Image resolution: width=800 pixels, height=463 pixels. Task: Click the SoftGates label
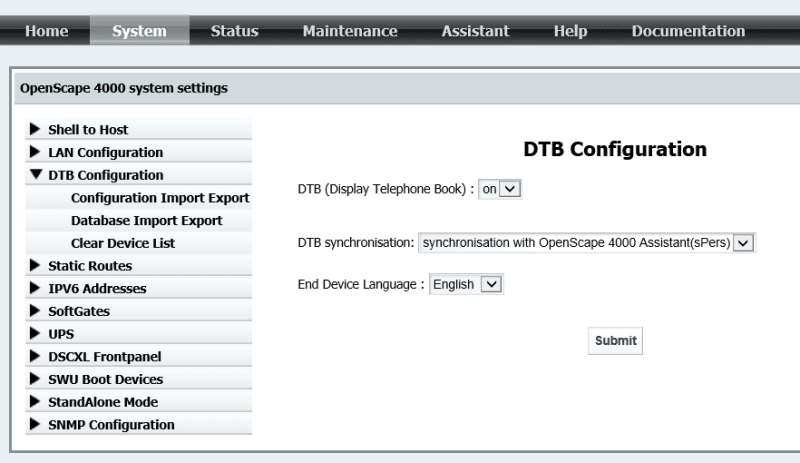pos(79,311)
